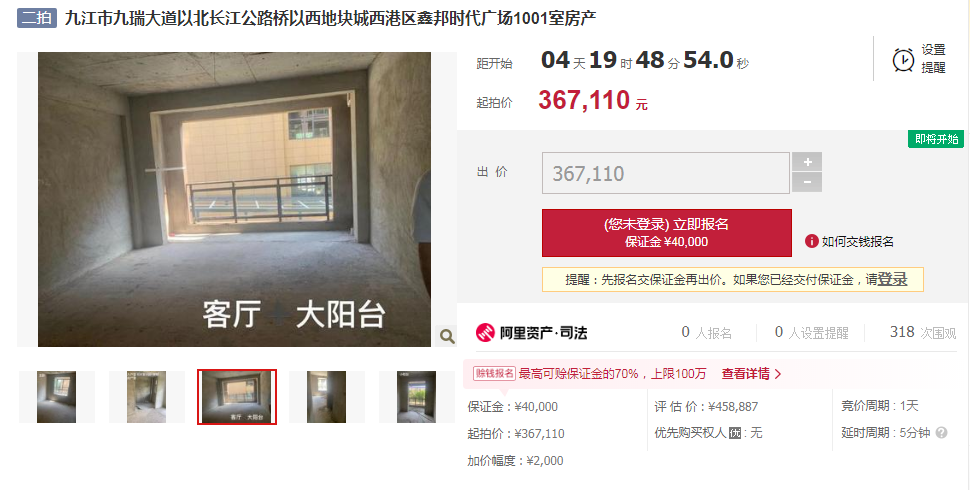Click the help icon next to 延时周期
The height and width of the screenshot is (490, 970).
pyautogui.click(x=942, y=433)
